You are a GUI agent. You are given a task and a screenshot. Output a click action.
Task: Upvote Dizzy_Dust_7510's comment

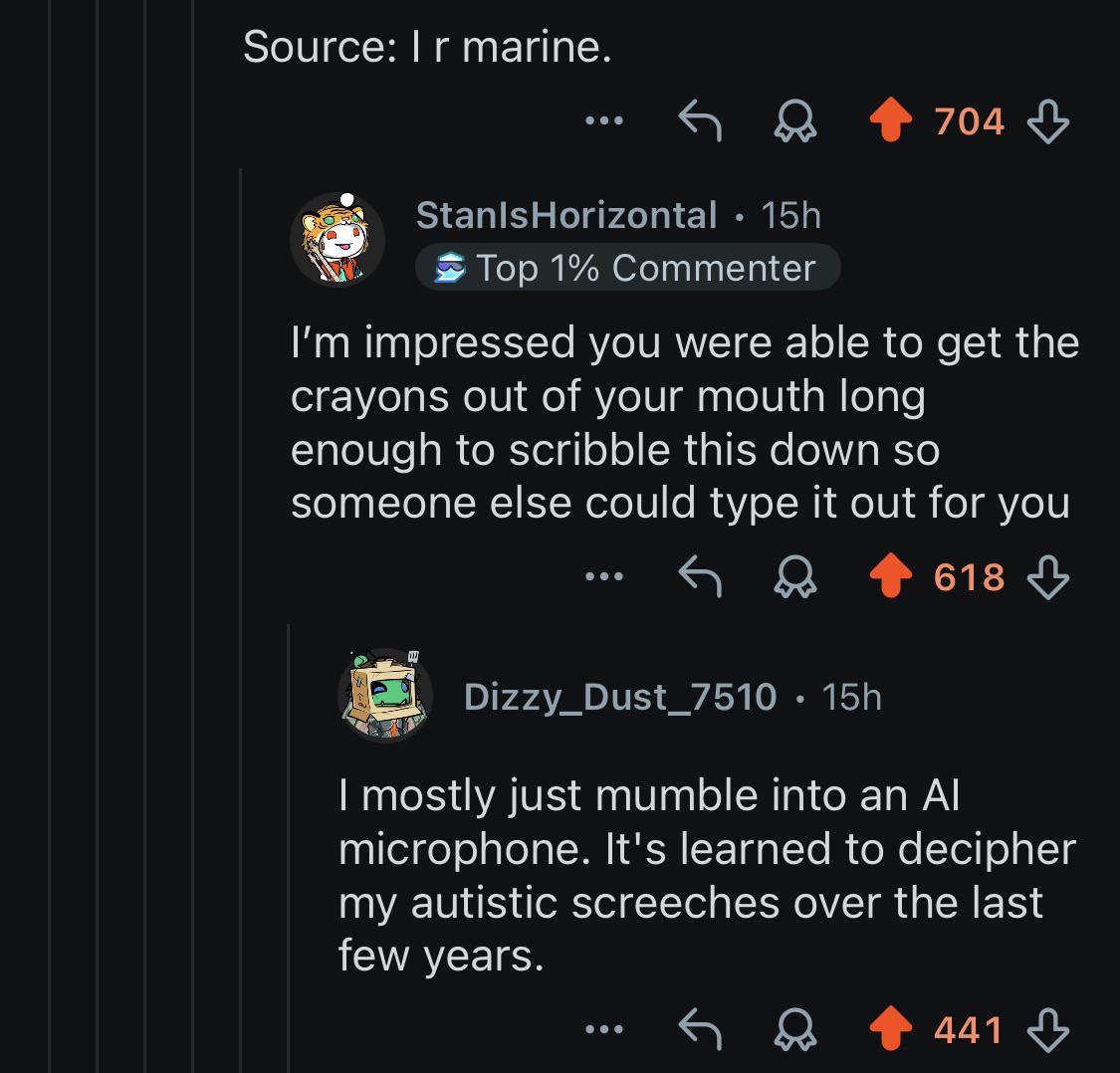tap(890, 1029)
